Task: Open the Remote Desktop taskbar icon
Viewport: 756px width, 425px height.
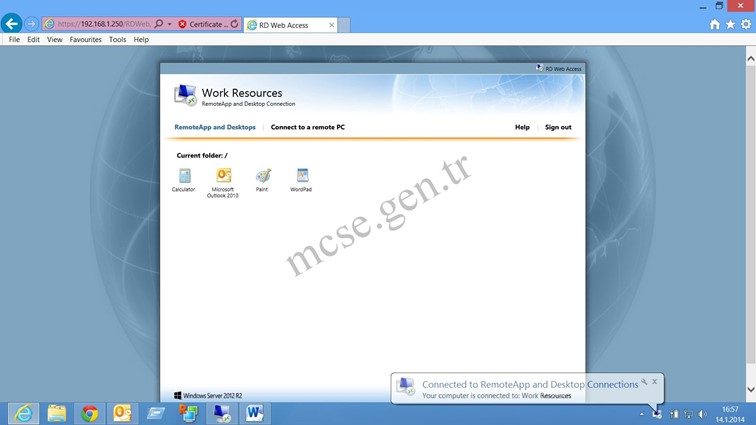Action: [222, 413]
